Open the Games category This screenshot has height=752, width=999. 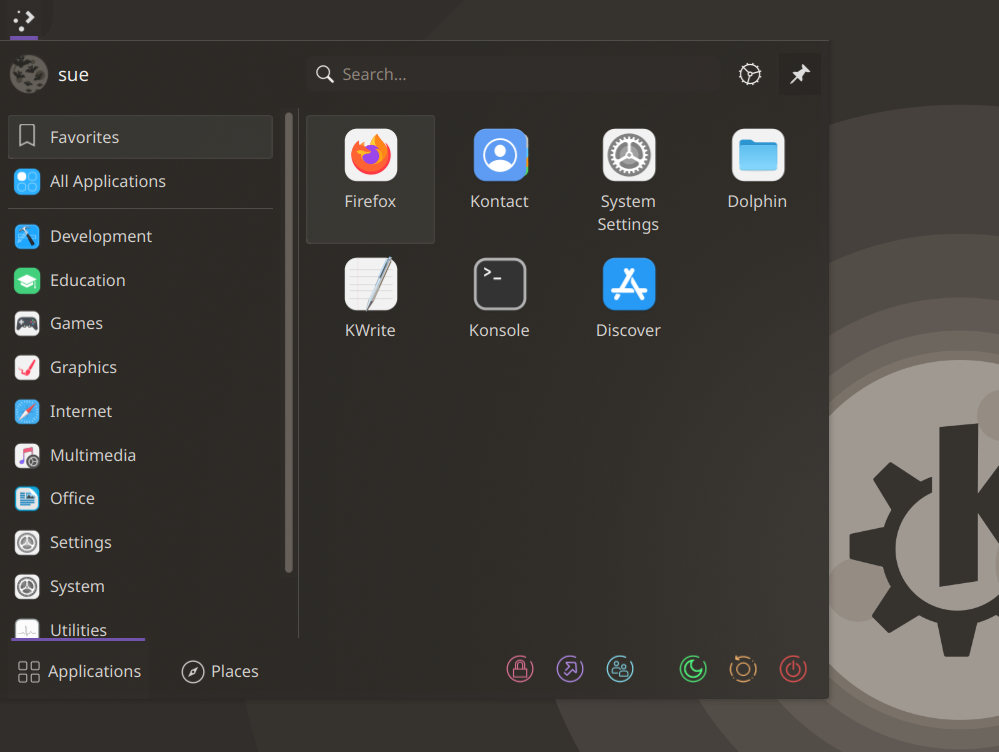pyautogui.click(x=140, y=324)
